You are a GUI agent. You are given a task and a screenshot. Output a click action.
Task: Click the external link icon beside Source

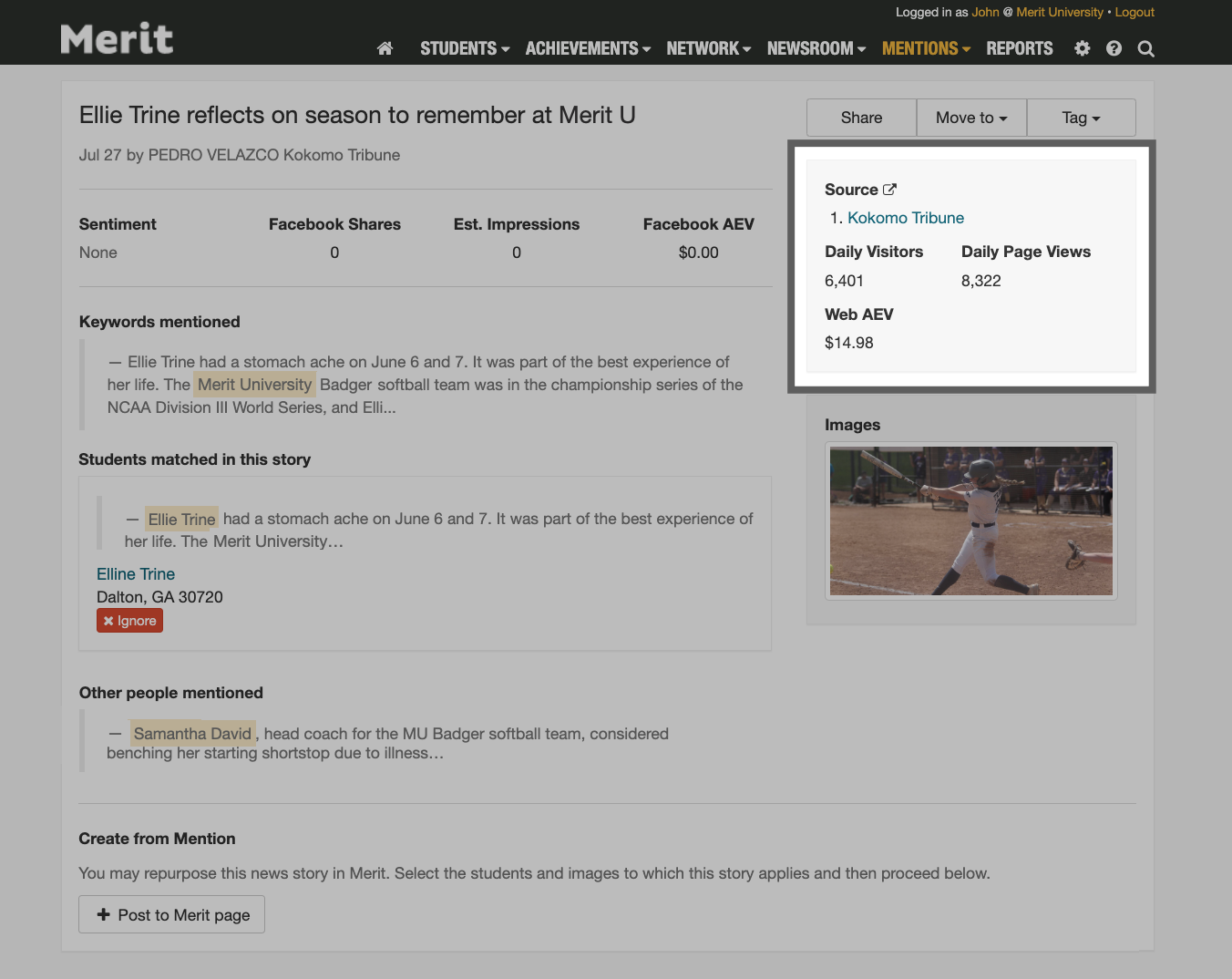pyautogui.click(x=889, y=190)
